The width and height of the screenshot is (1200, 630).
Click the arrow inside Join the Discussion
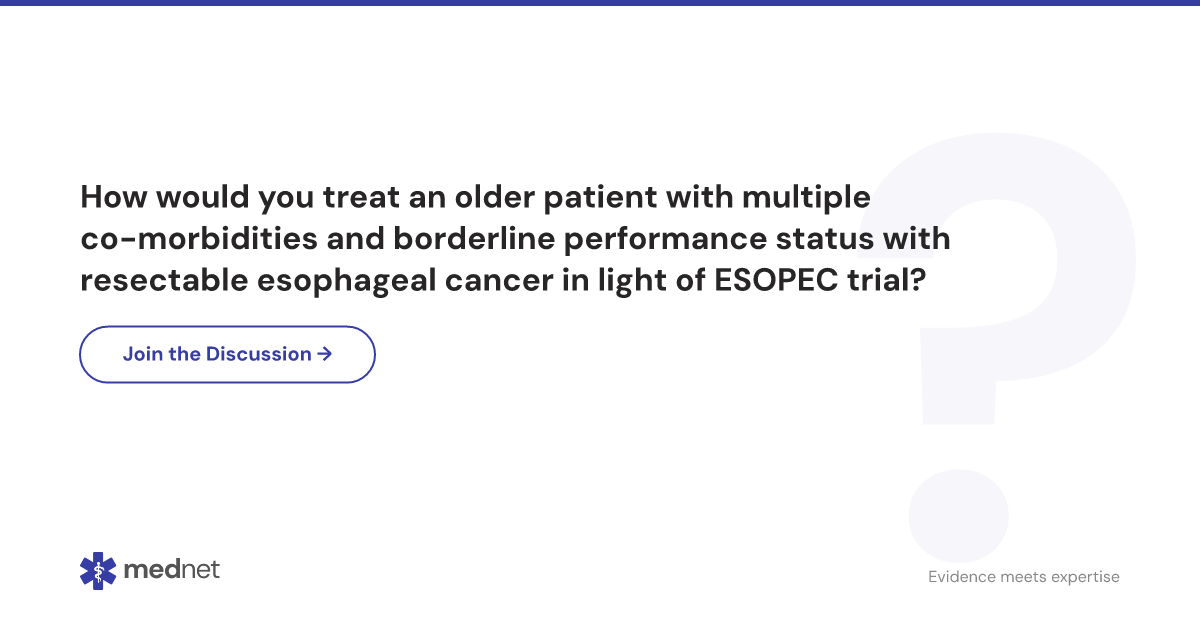pos(324,354)
